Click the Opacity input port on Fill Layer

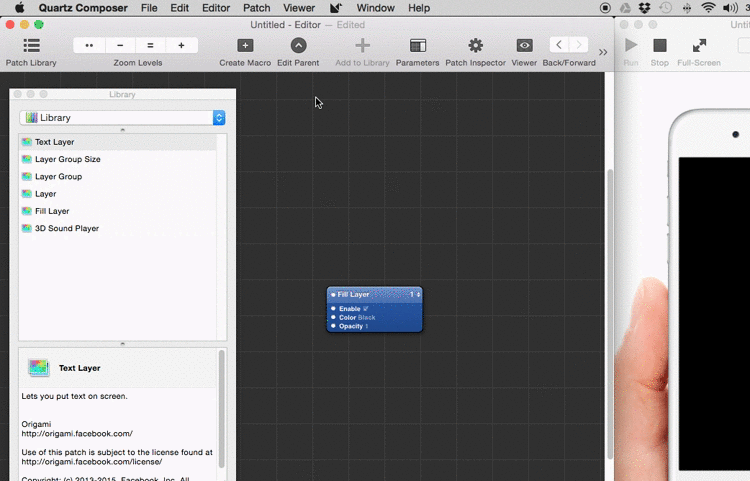(x=334, y=326)
